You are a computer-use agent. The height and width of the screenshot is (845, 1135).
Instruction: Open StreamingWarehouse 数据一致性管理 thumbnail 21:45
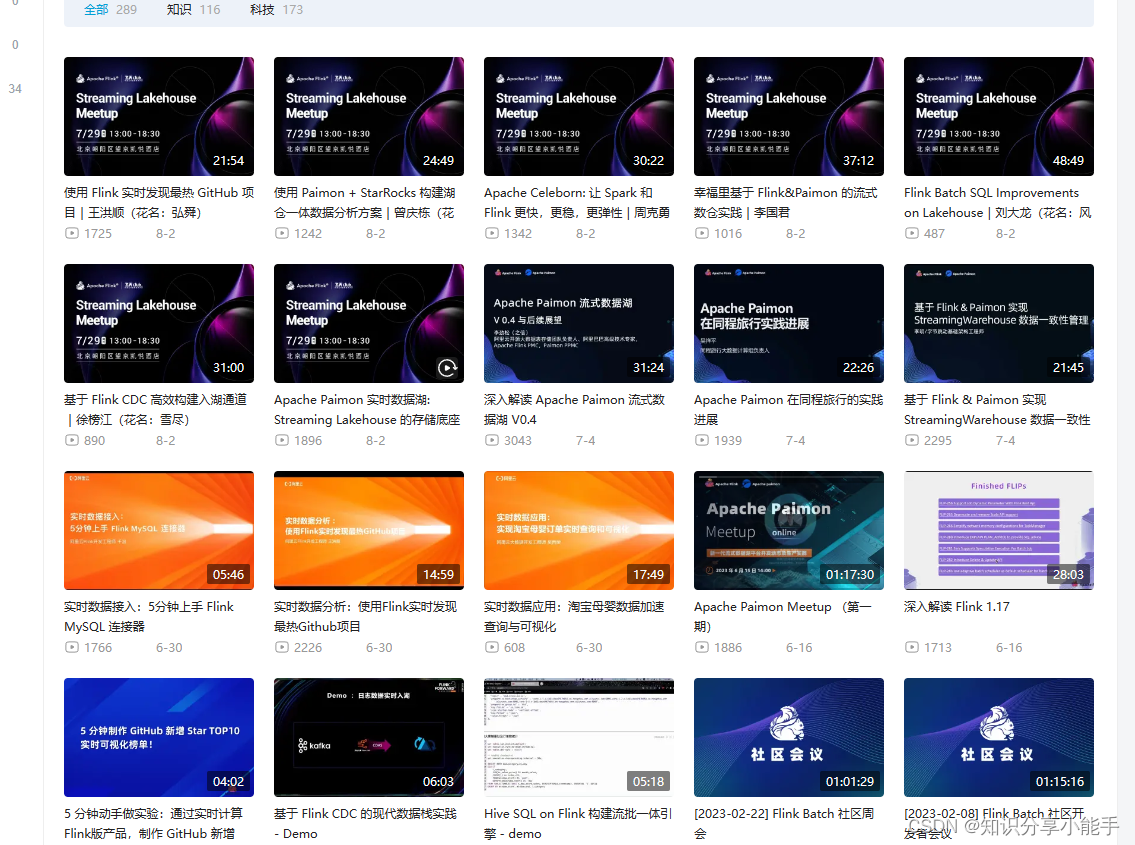(x=998, y=324)
